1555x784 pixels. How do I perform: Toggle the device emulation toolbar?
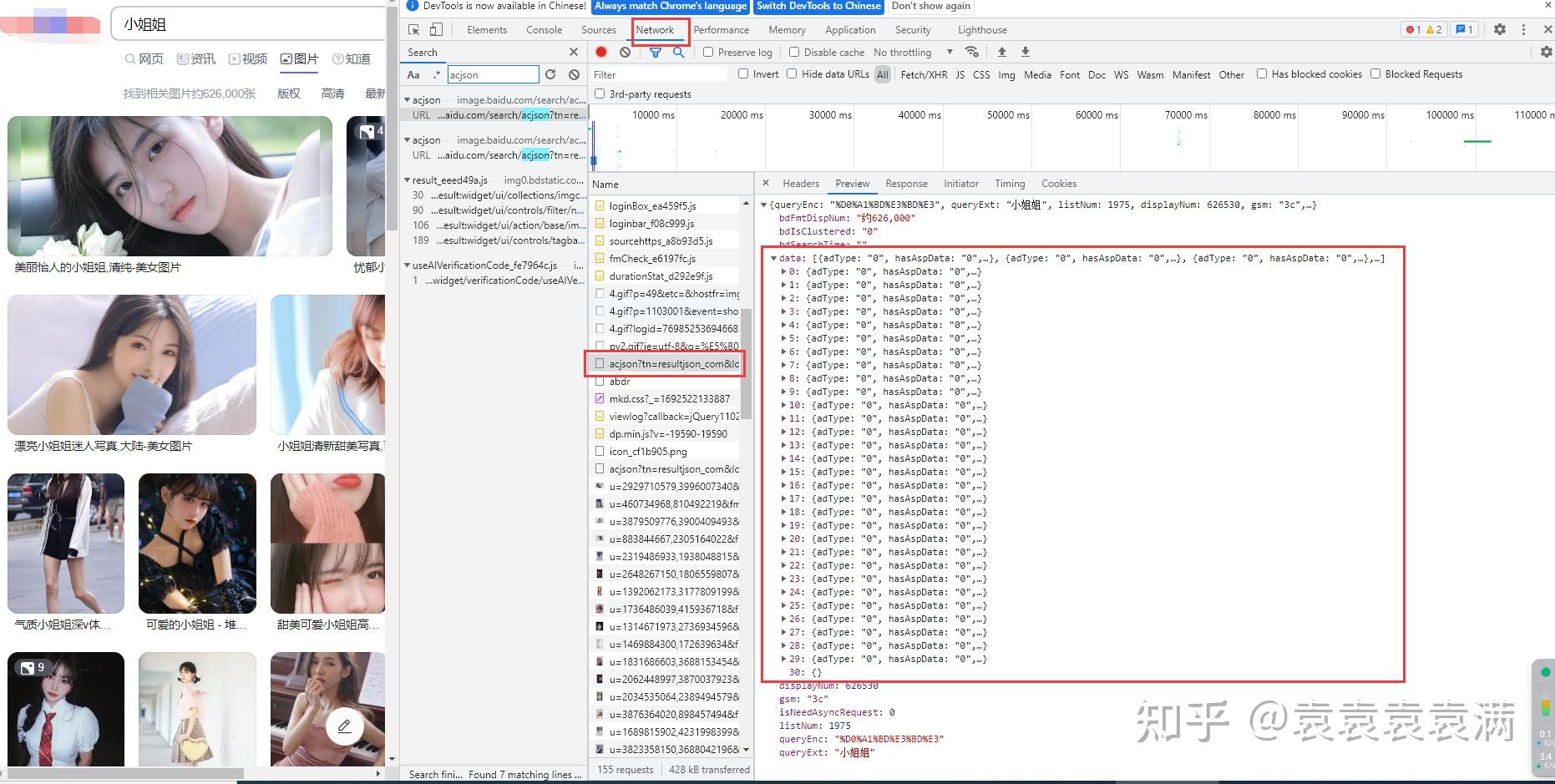[x=433, y=29]
